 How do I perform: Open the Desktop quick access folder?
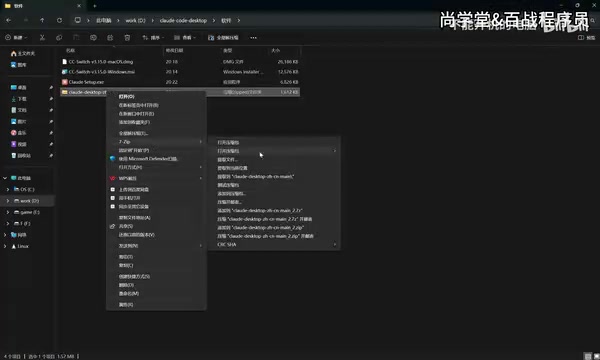point(19,88)
